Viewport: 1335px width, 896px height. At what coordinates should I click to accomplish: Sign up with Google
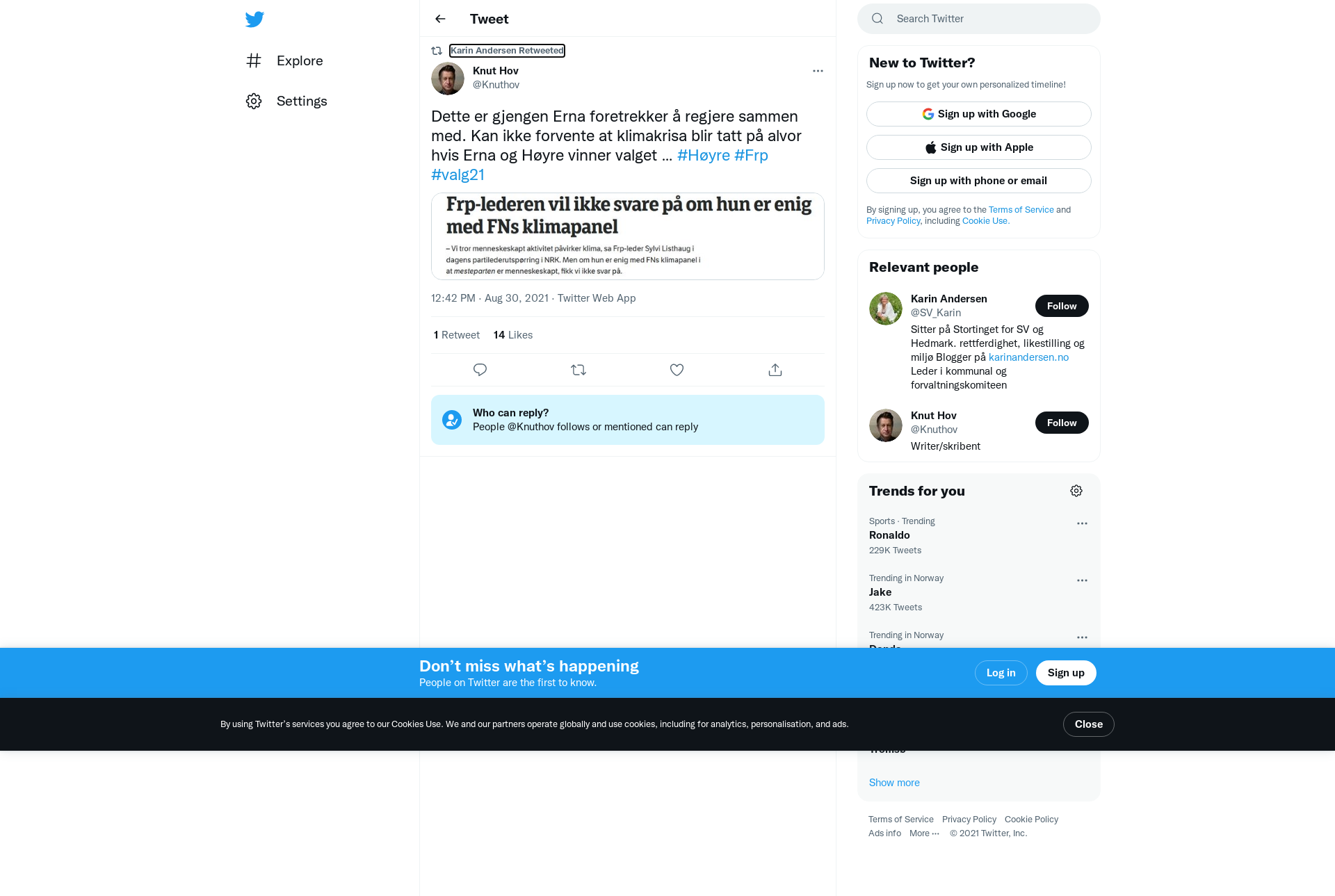pos(979,114)
